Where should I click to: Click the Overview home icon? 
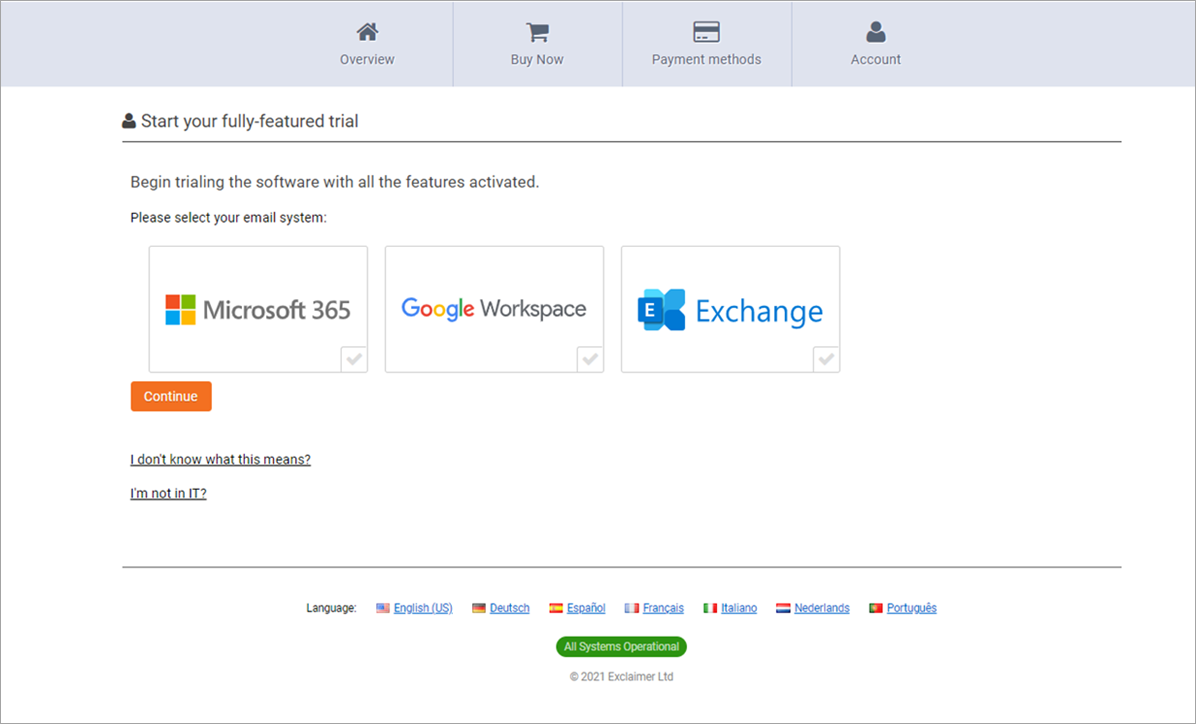click(367, 32)
